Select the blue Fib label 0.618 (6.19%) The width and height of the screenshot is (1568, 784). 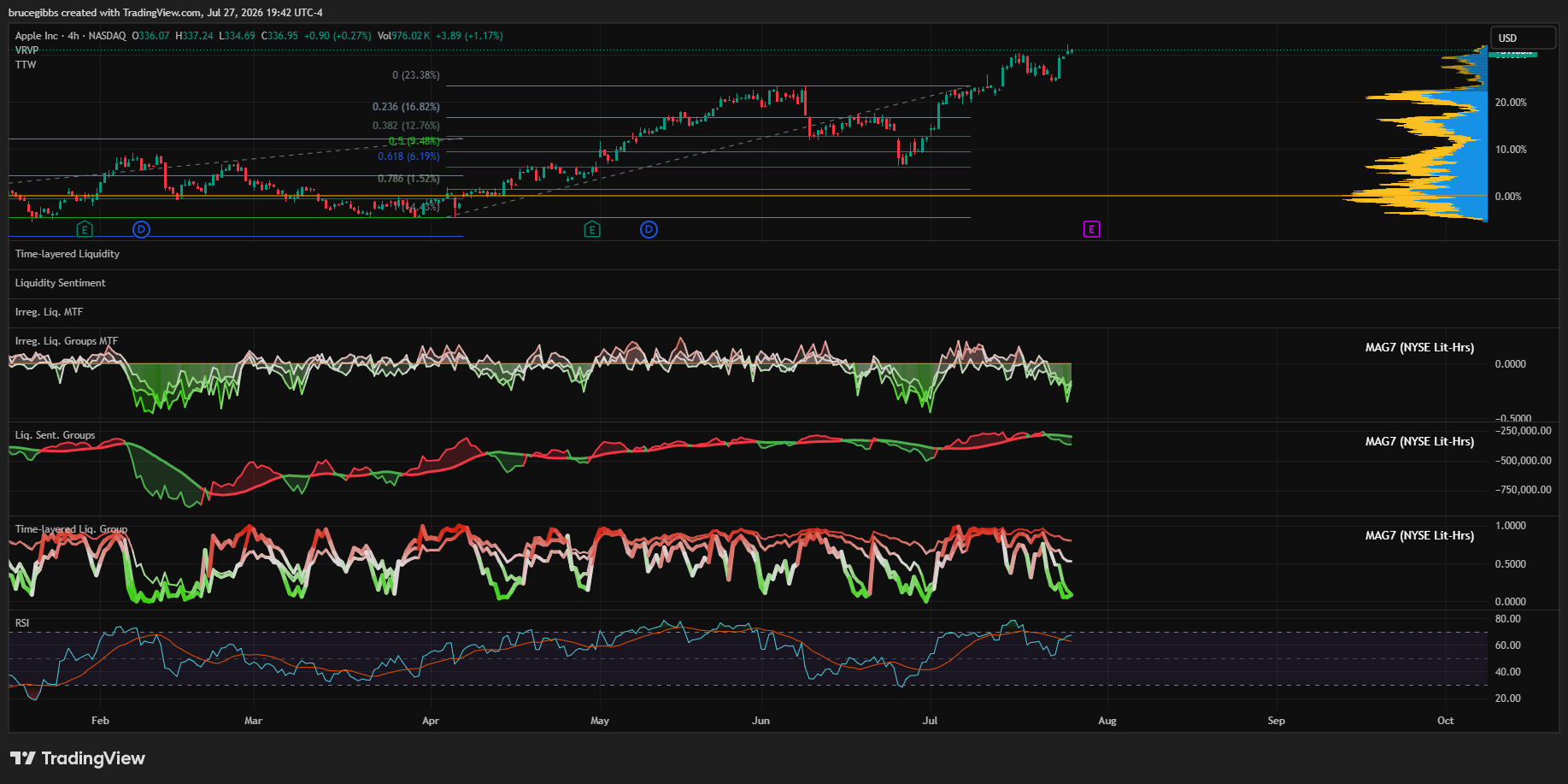click(408, 156)
